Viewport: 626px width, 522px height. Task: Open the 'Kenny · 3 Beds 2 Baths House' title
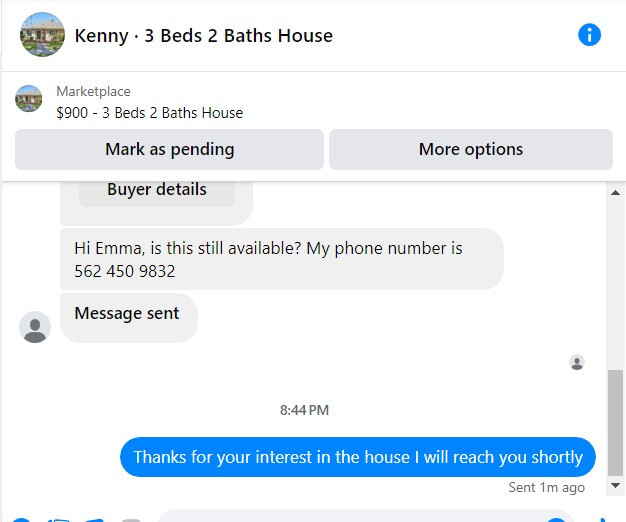point(204,36)
